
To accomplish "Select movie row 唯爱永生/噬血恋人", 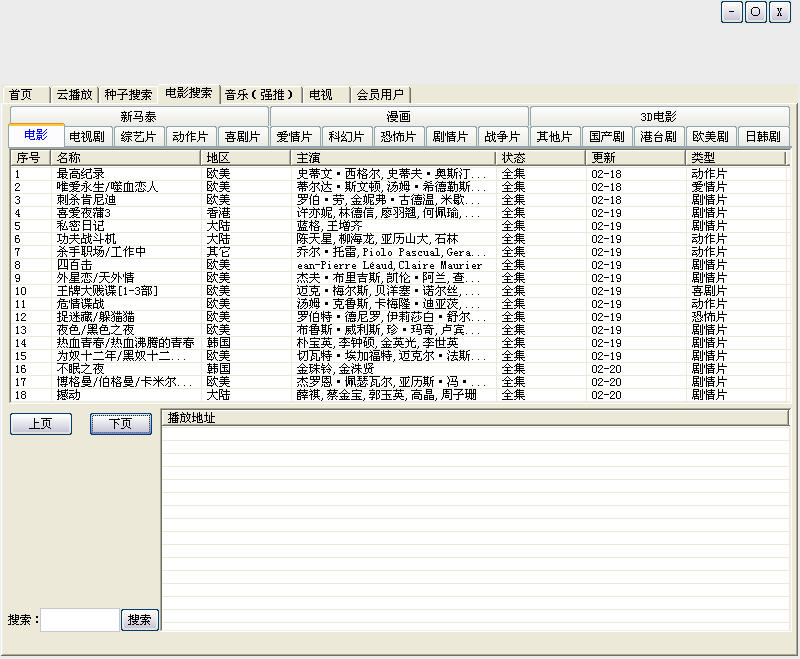I will tap(399, 187).
